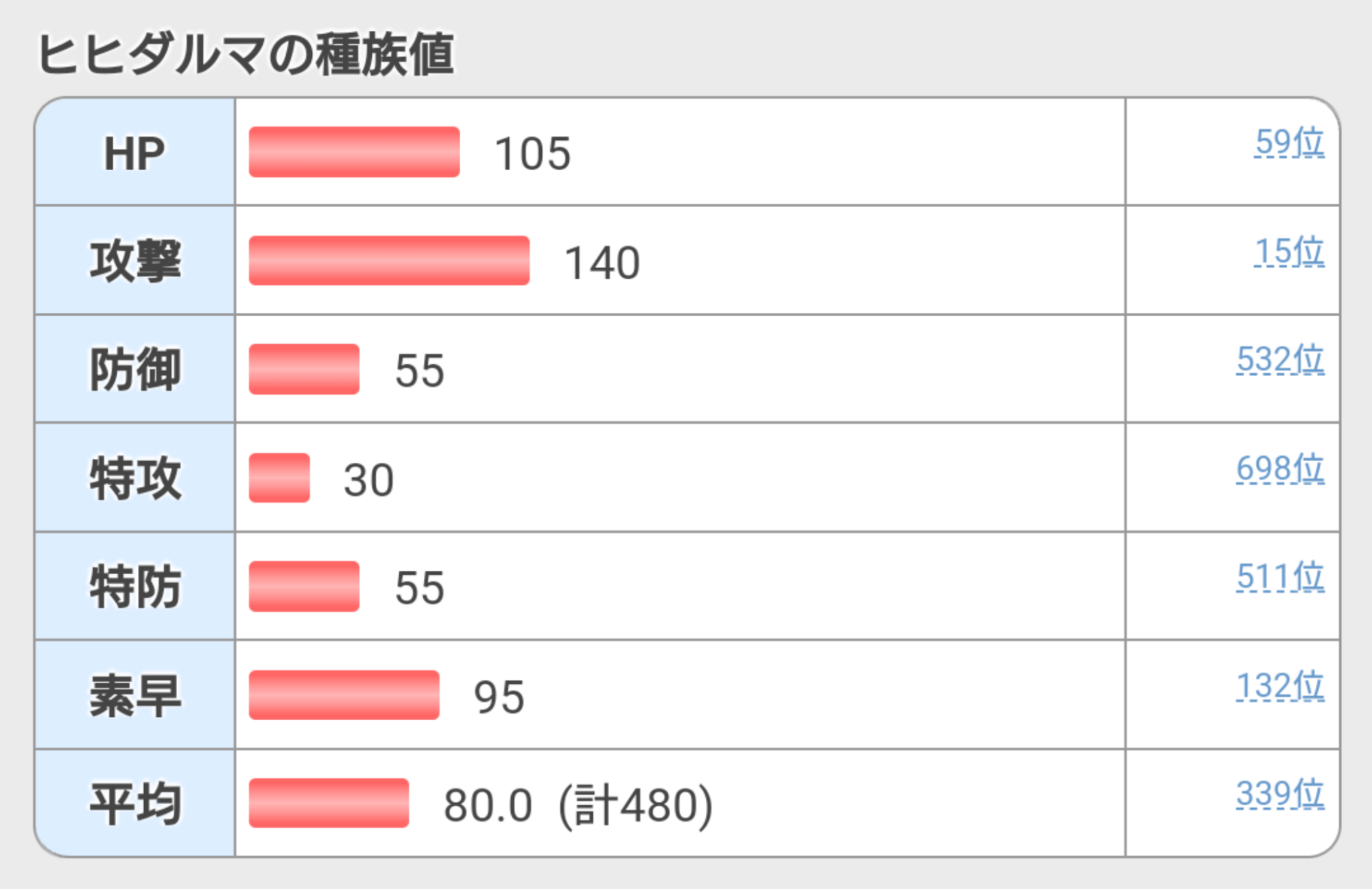Select the 攻撃 row header cell

(x=134, y=260)
